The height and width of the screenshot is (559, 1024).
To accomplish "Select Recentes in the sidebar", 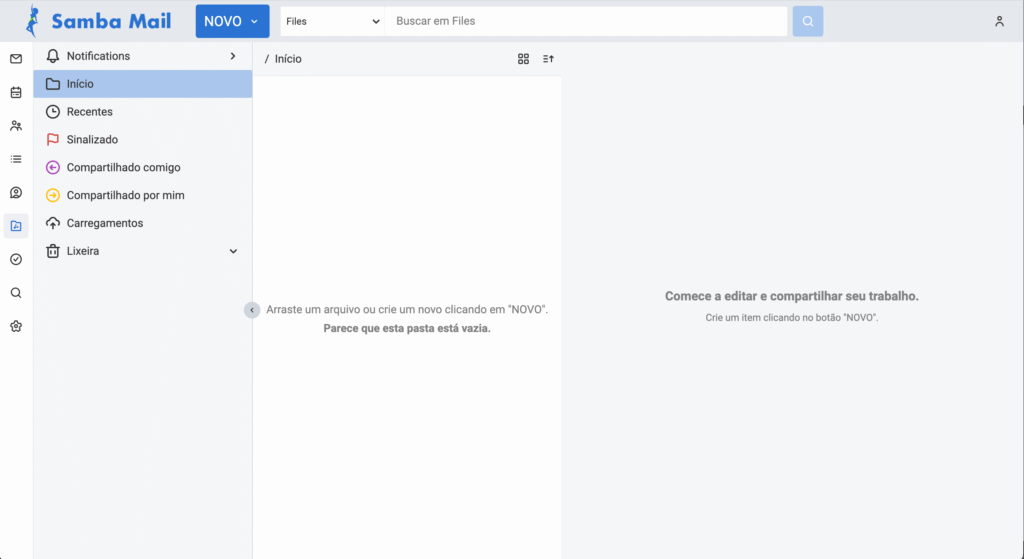I will coord(90,112).
